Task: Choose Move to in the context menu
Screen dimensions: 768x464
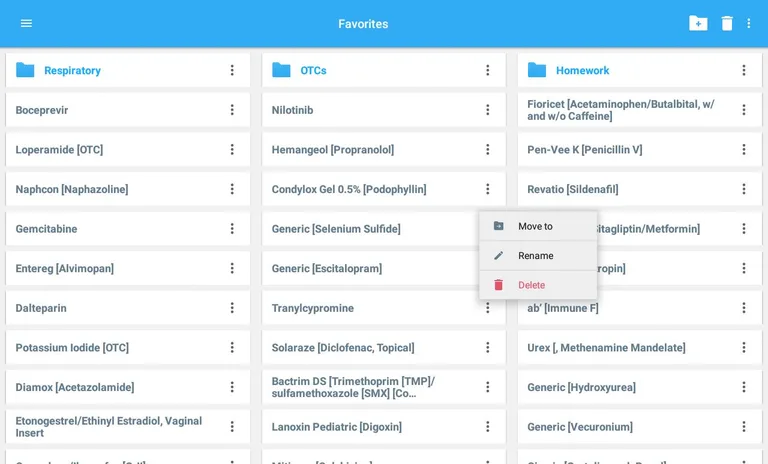Action: point(538,226)
